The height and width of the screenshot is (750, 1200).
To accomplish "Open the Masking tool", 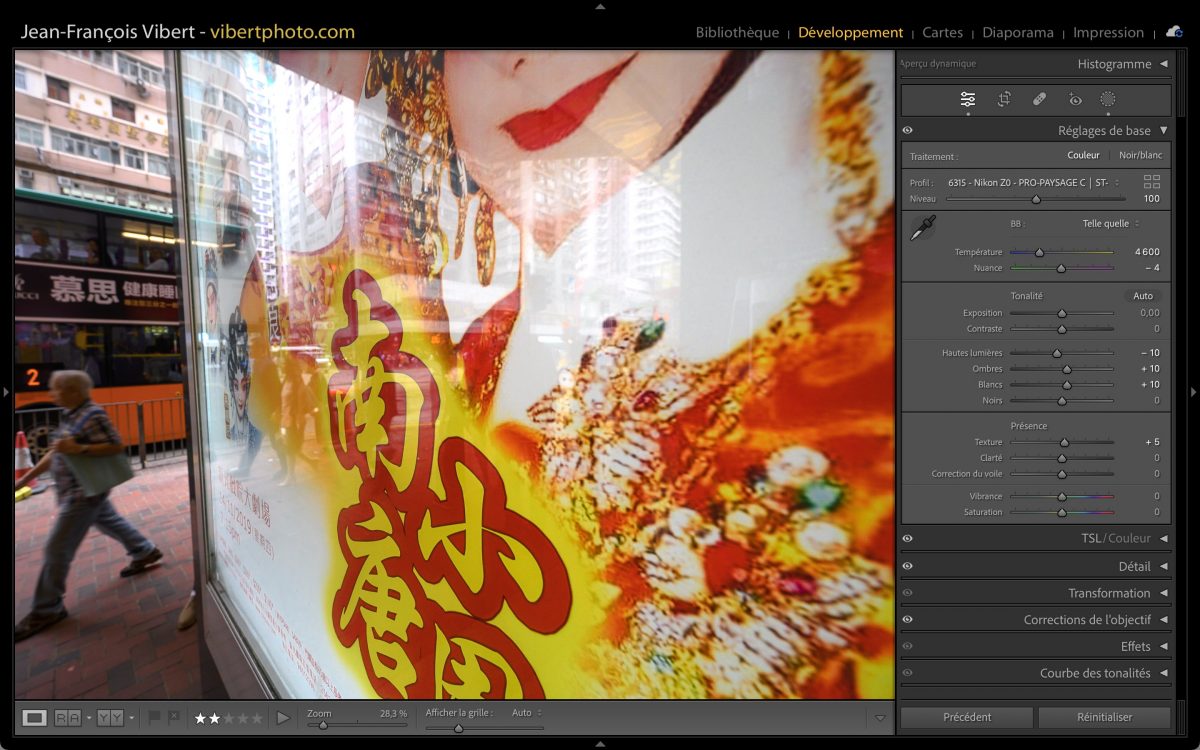I will pos(1108,99).
